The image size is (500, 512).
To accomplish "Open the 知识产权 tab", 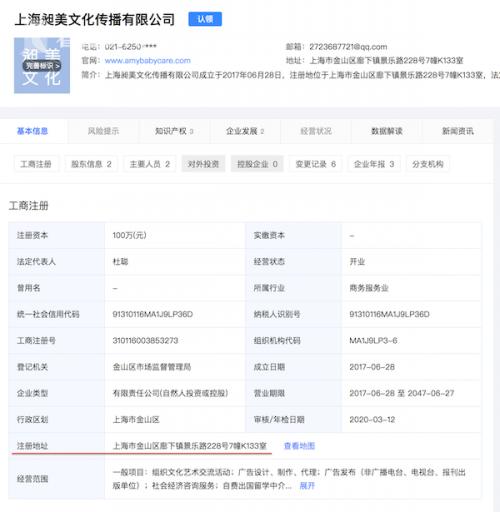I will (x=174, y=131).
